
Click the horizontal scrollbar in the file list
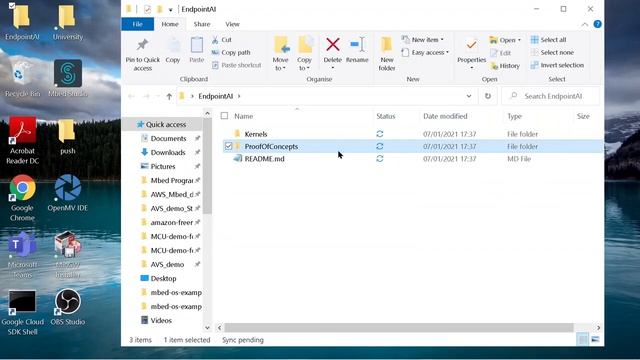pyautogui.click(x=399, y=327)
